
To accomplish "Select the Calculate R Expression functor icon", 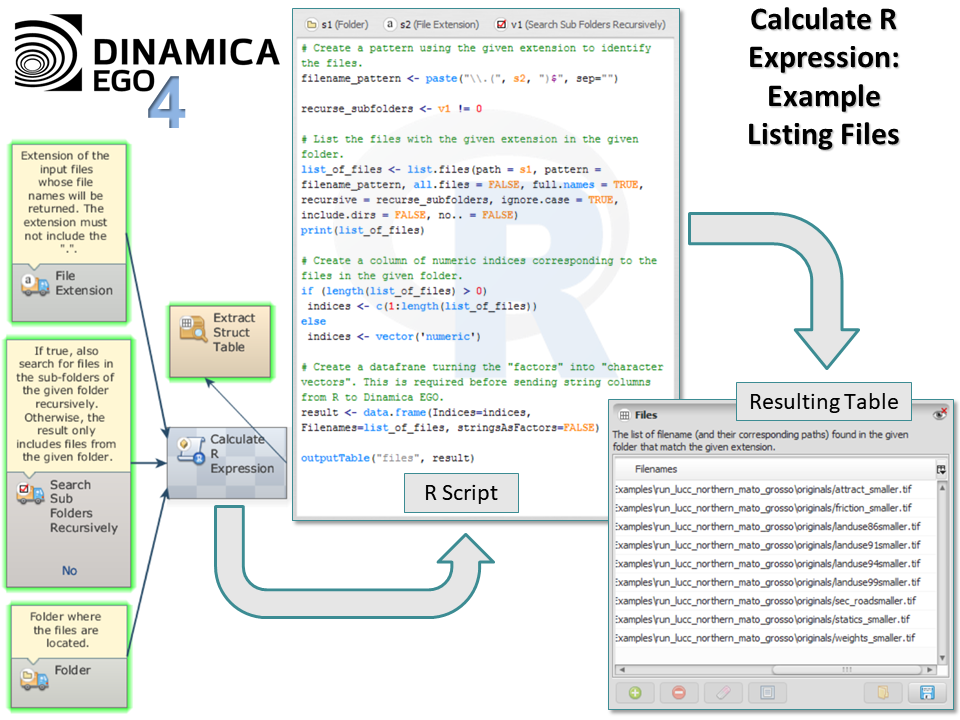I will pos(190,451).
